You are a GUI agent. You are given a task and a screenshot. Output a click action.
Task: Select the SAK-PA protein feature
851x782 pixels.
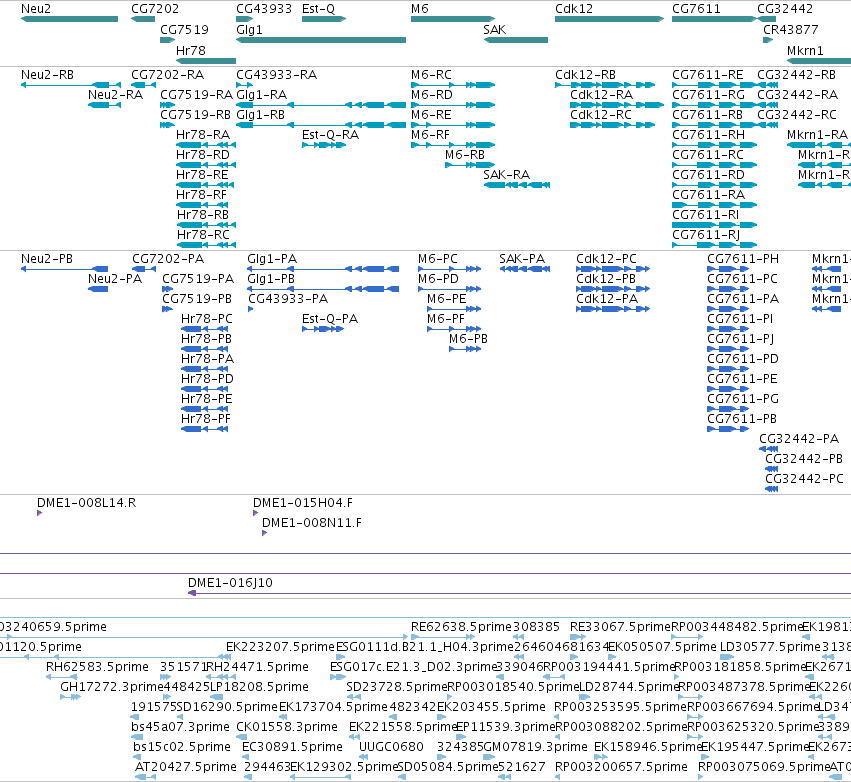[525, 269]
